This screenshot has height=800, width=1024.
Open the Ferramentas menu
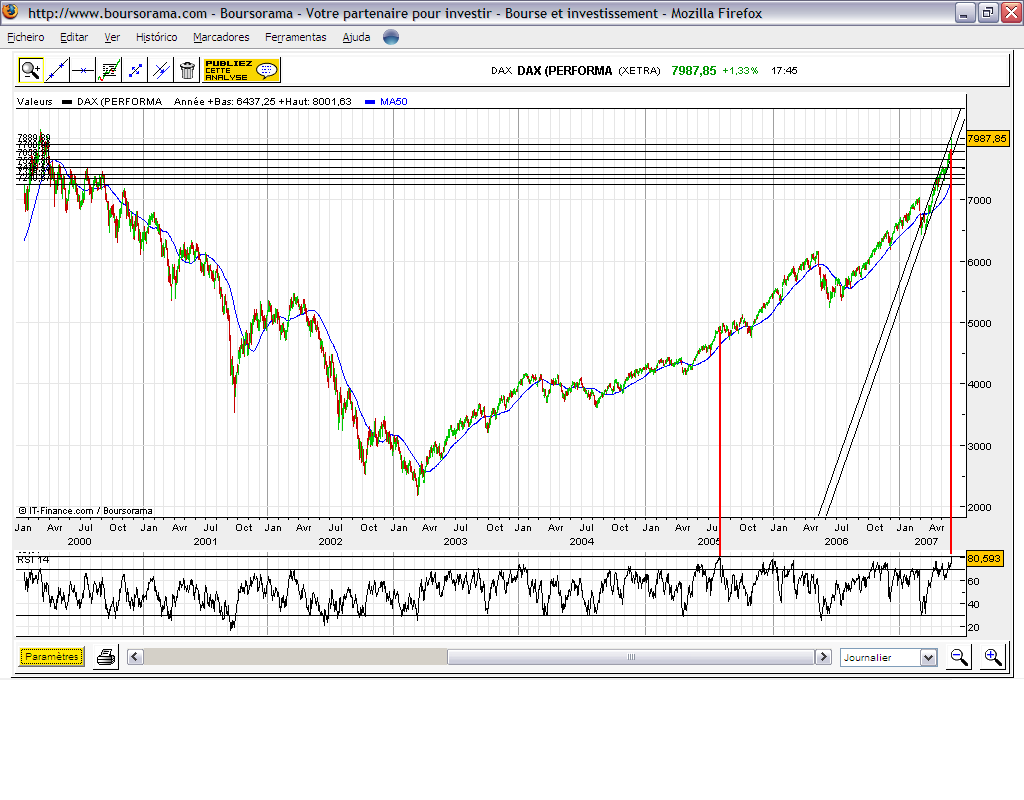pos(295,37)
